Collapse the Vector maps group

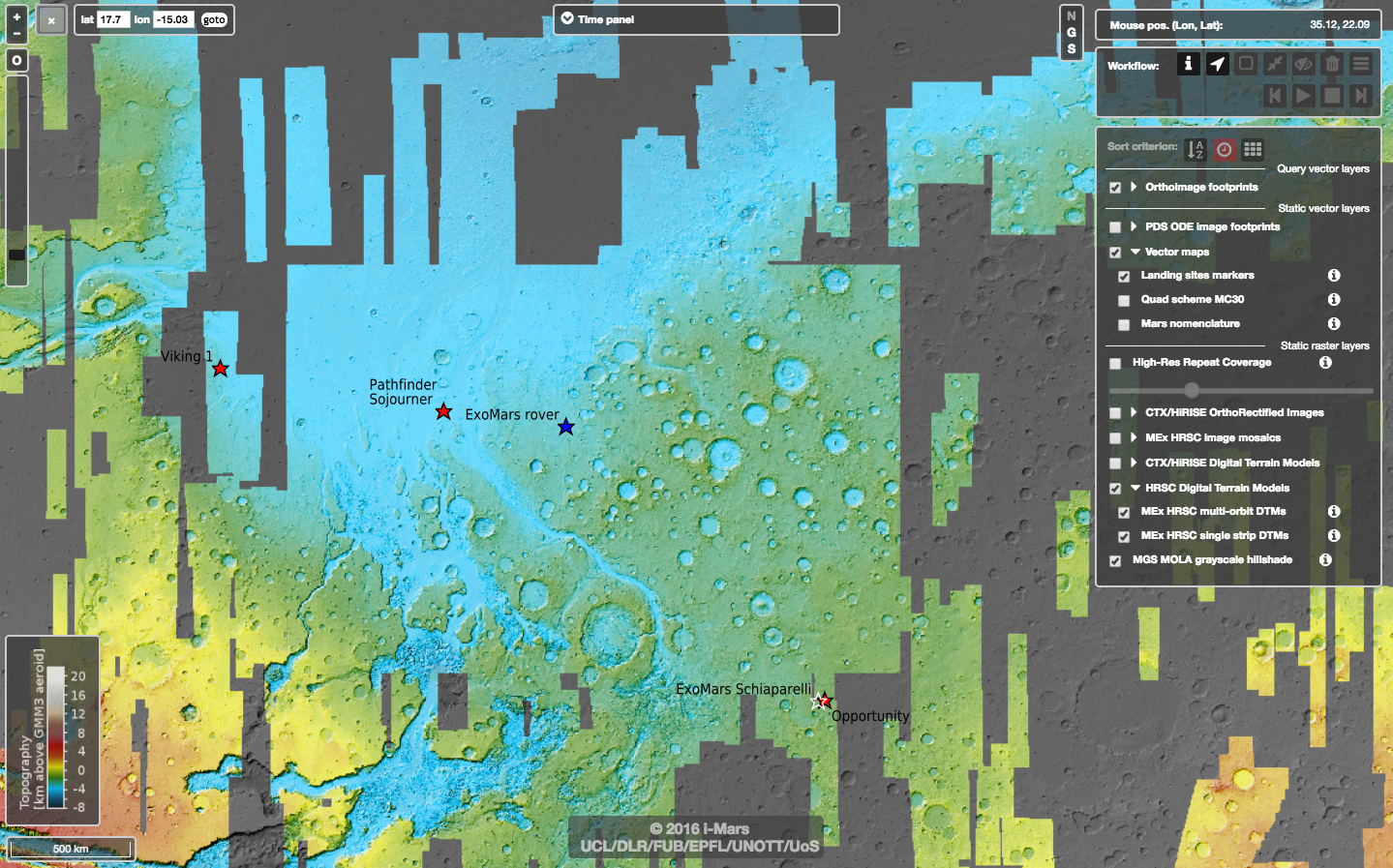(1136, 252)
